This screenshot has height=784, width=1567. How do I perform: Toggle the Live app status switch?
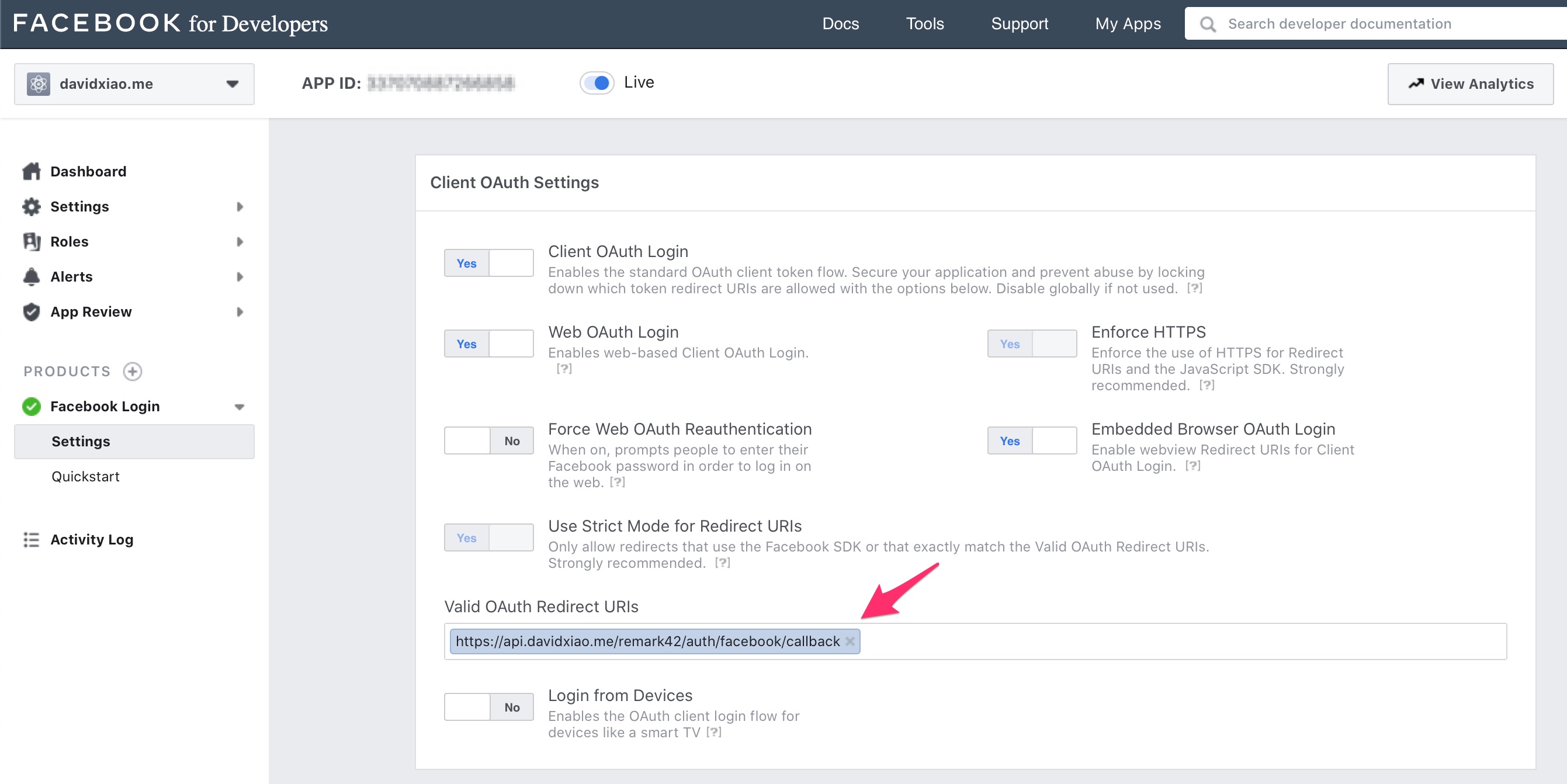[597, 83]
